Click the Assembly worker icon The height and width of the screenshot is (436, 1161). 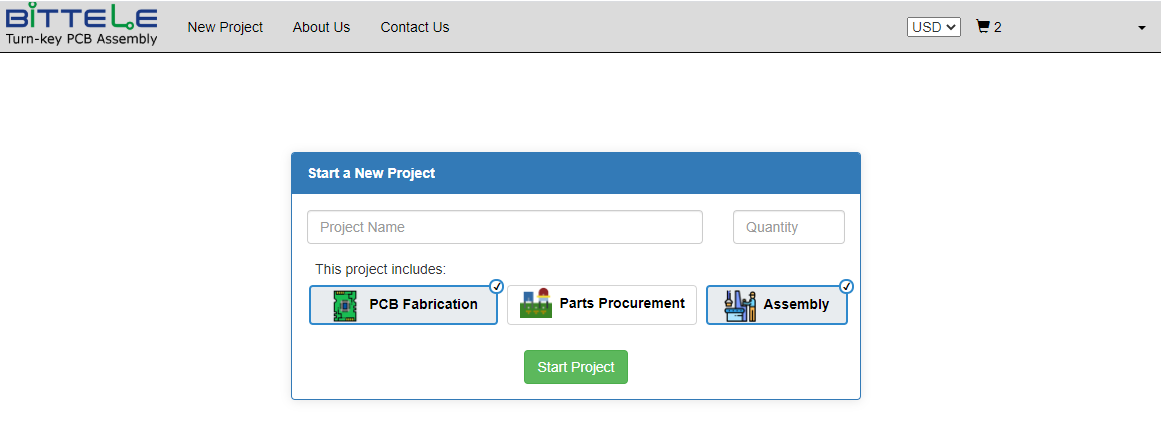click(740, 305)
